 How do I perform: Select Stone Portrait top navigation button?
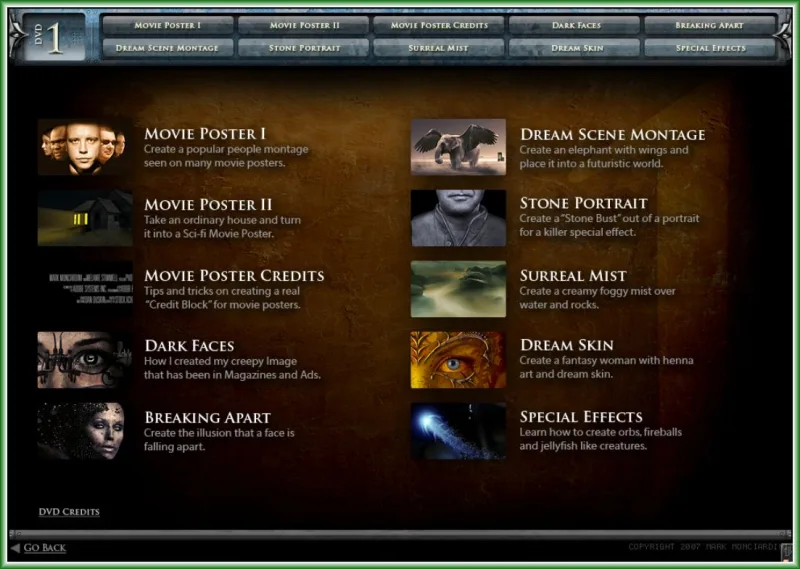304,48
